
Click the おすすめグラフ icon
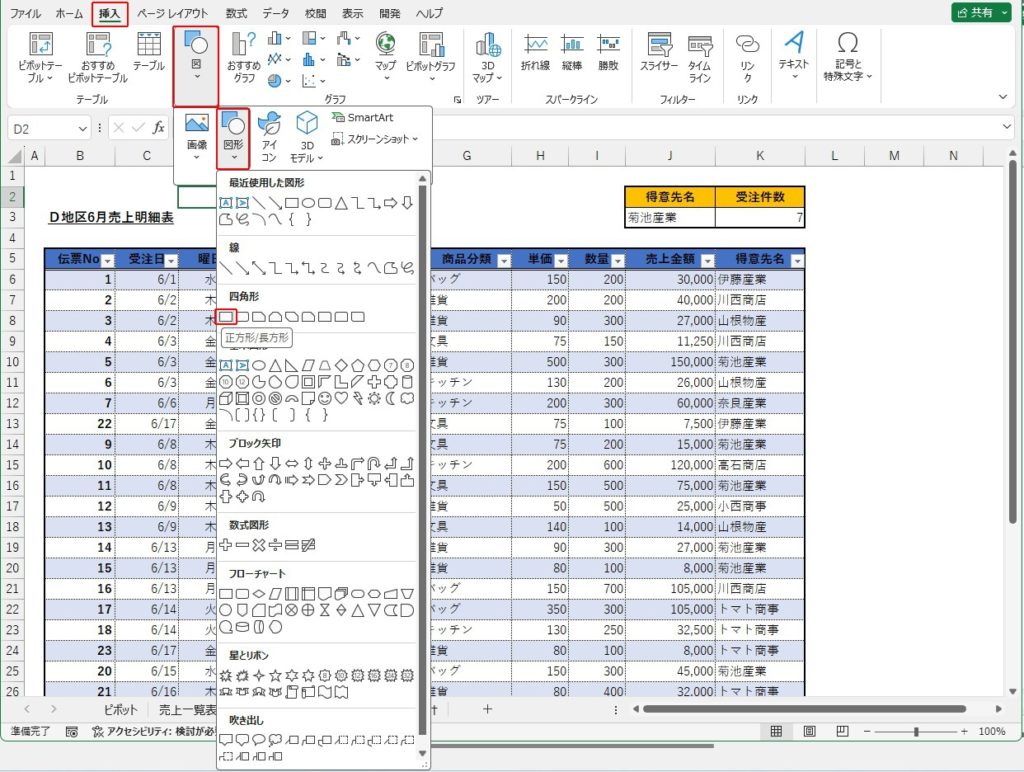coord(244,56)
